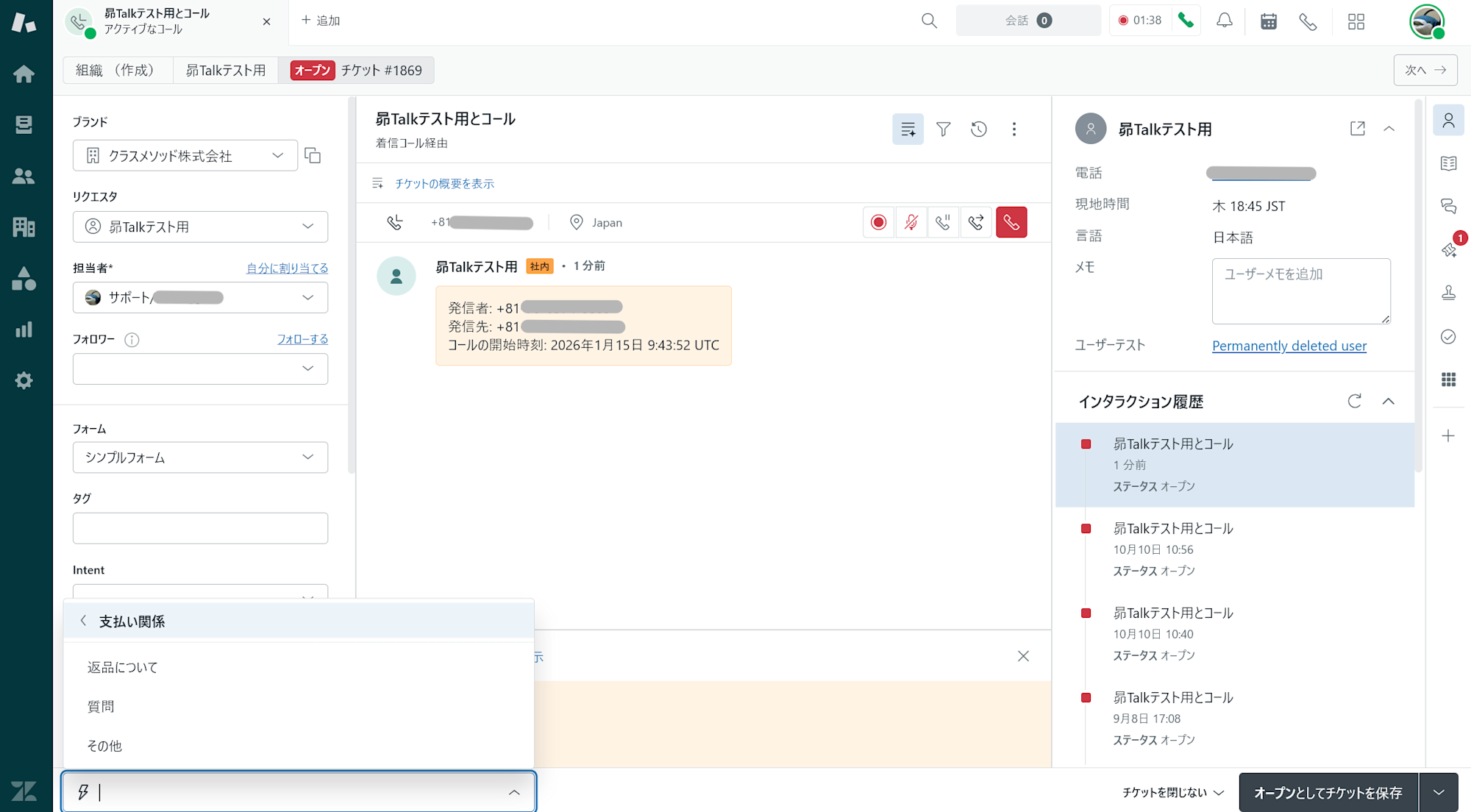Open the Knowledge panel in the right sidebar
The width and height of the screenshot is (1471, 812).
pyautogui.click(x=1449, y=164)
